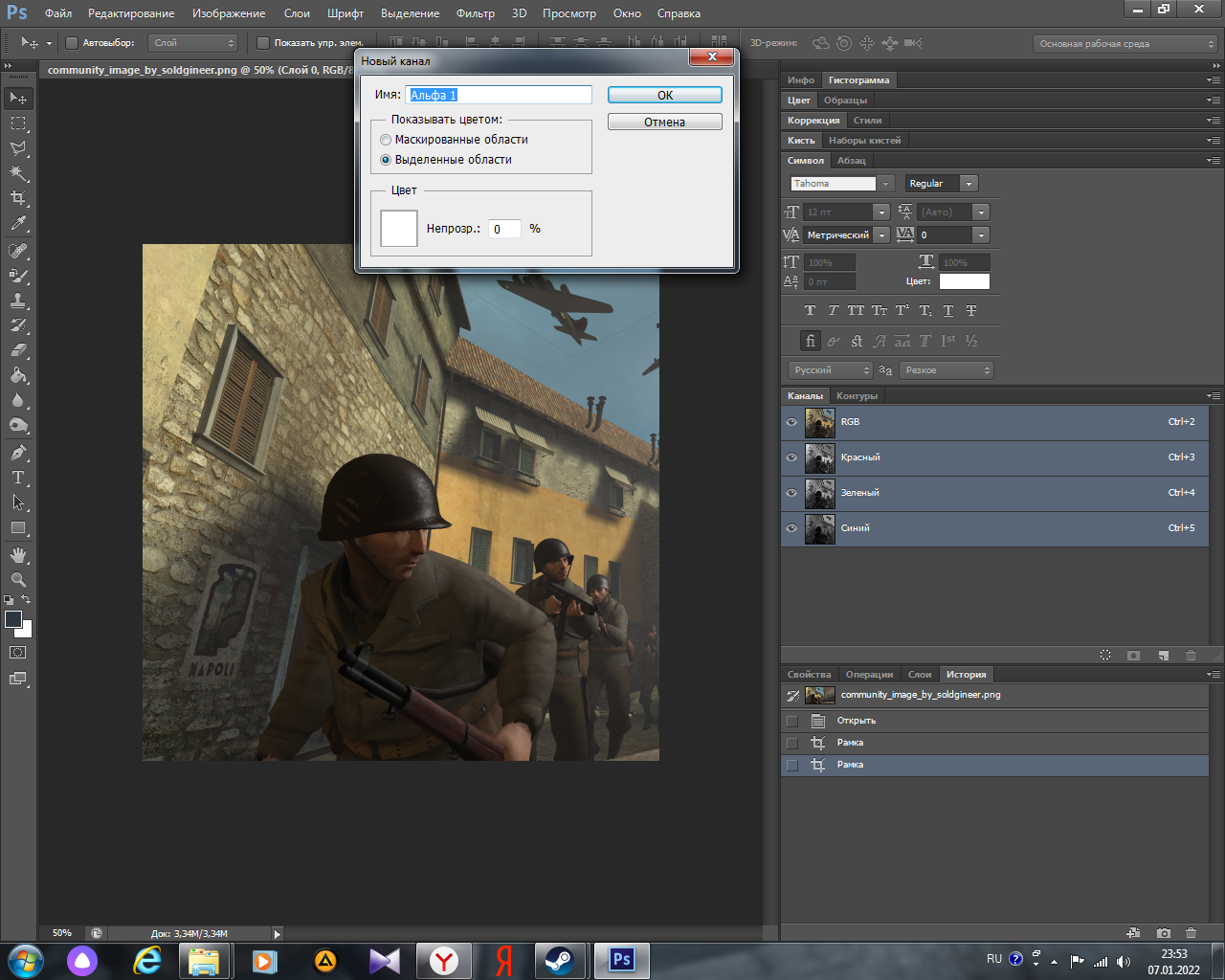
Task: Apply faux bold text style button
Action: (811, 311)
